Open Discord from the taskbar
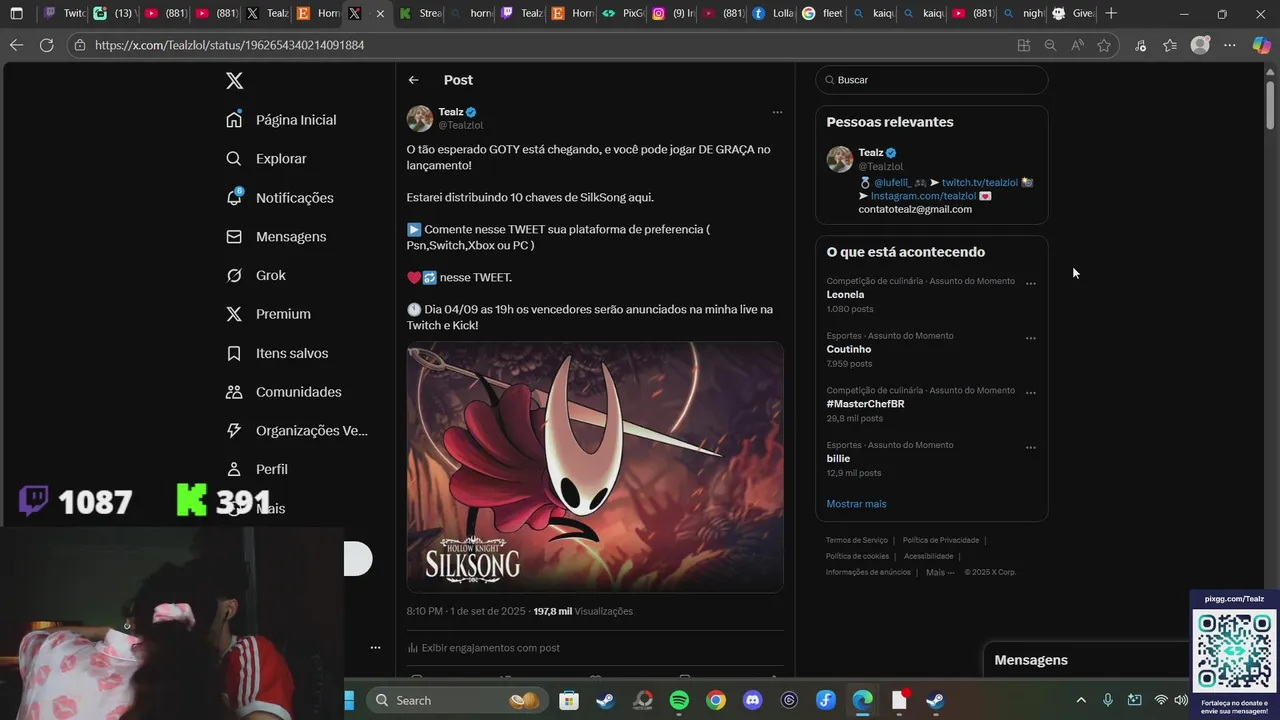 (753, 700)
